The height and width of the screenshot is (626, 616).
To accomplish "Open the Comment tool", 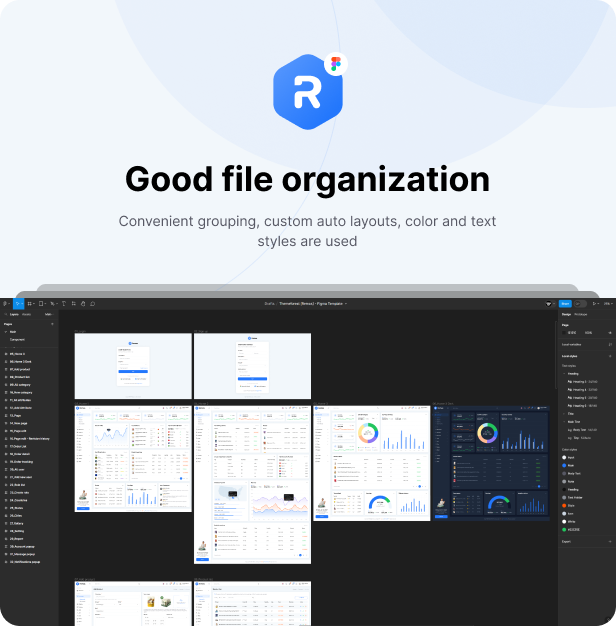I will [93, 303].
